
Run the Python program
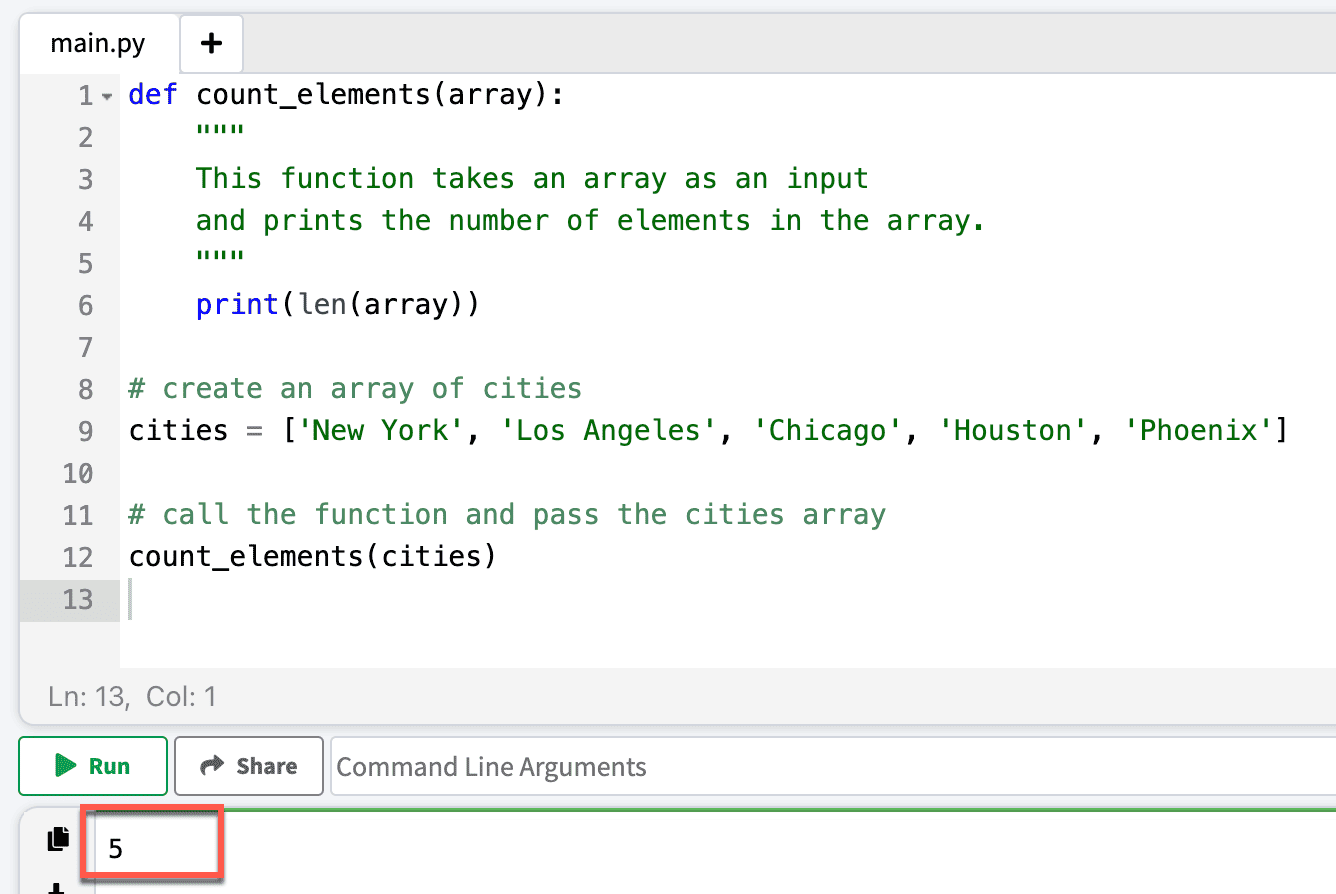92,766
